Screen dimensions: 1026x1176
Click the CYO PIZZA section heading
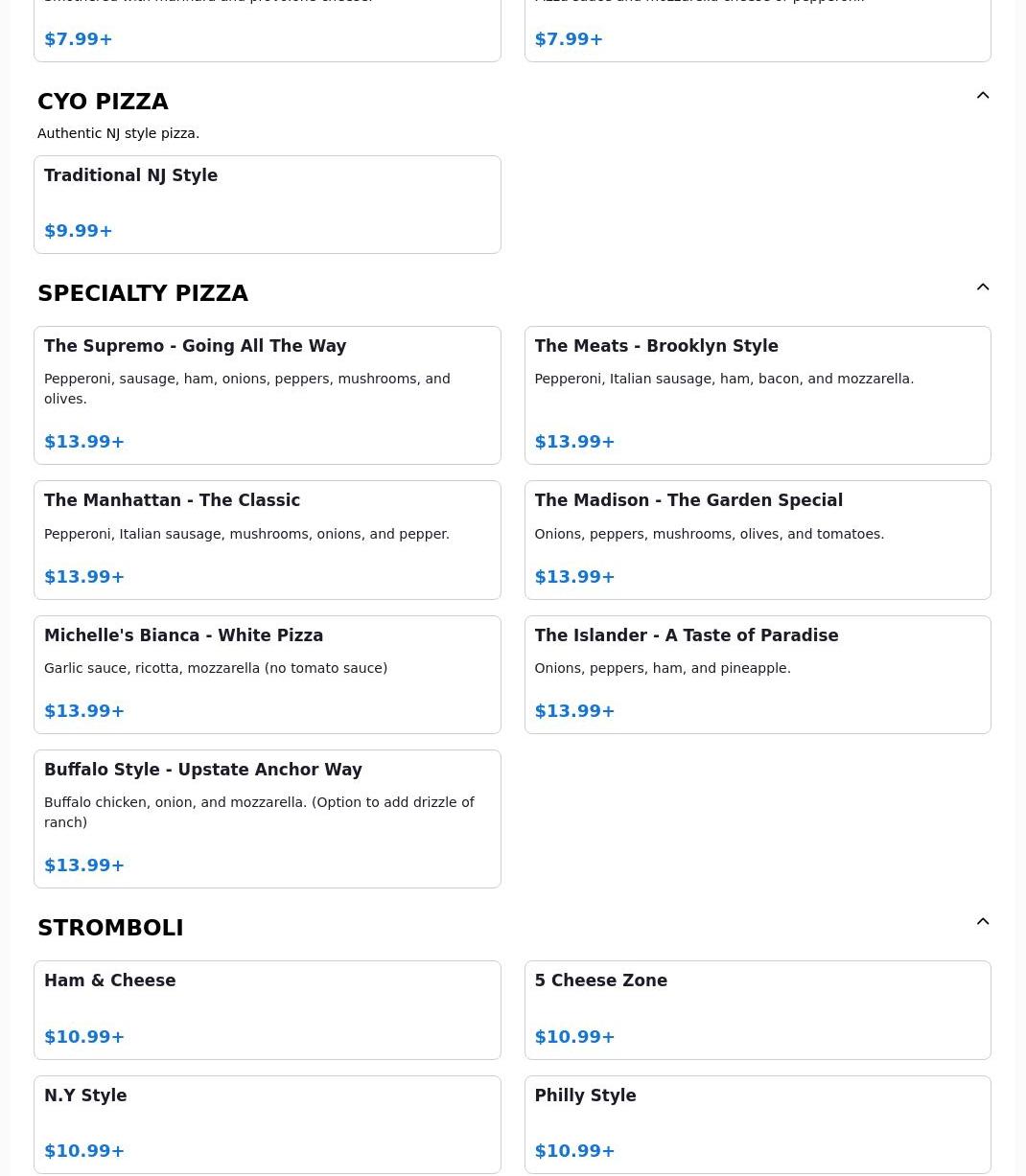(103, 102)
